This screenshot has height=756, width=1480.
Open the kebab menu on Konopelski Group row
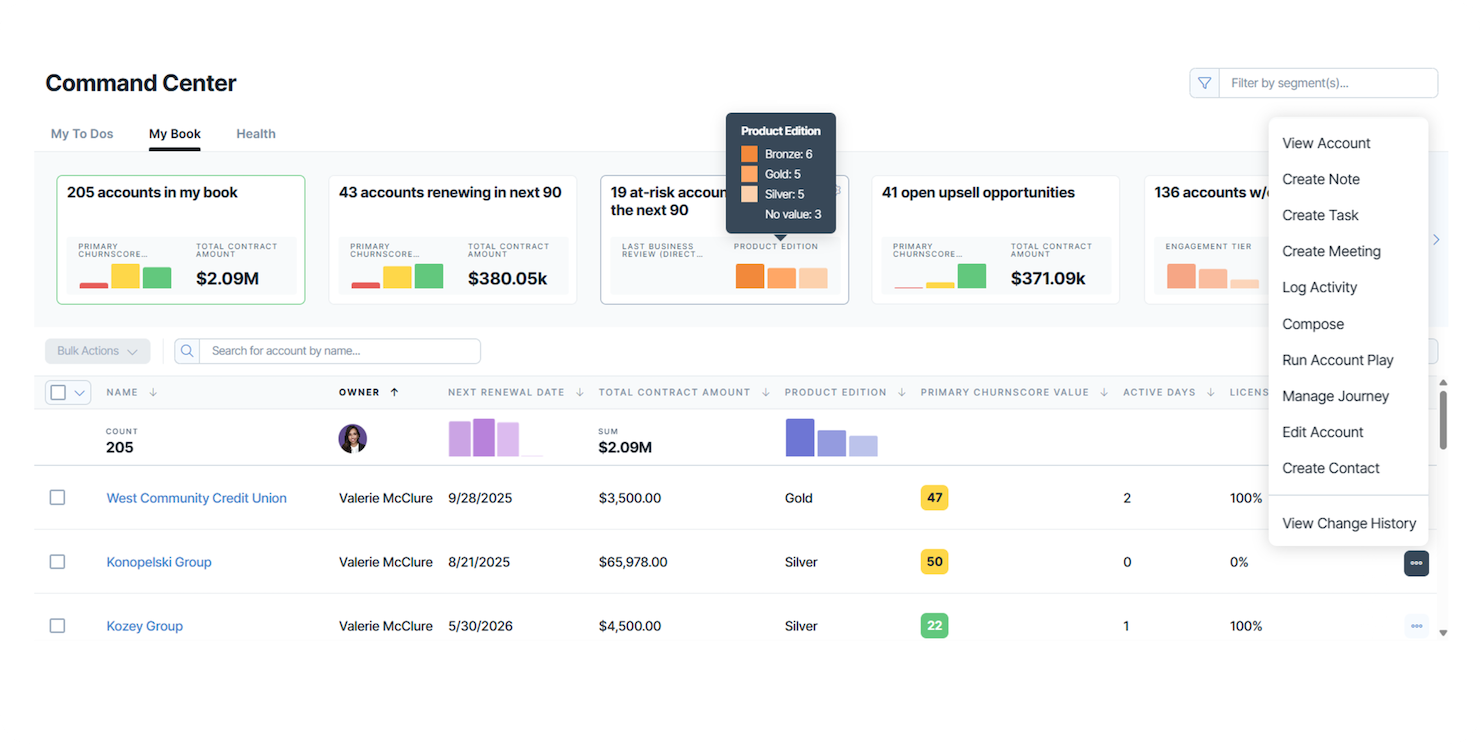point(1416,563)
